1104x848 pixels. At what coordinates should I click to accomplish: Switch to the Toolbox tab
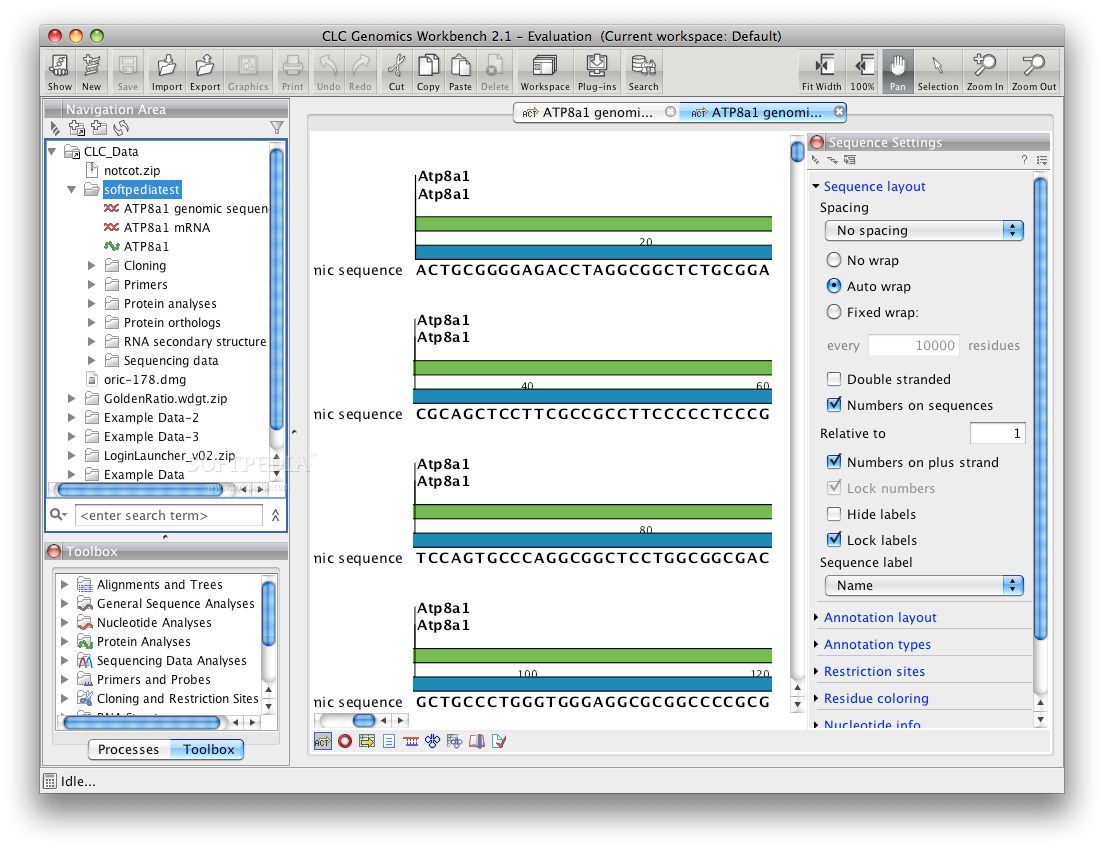tap(208, 749)
